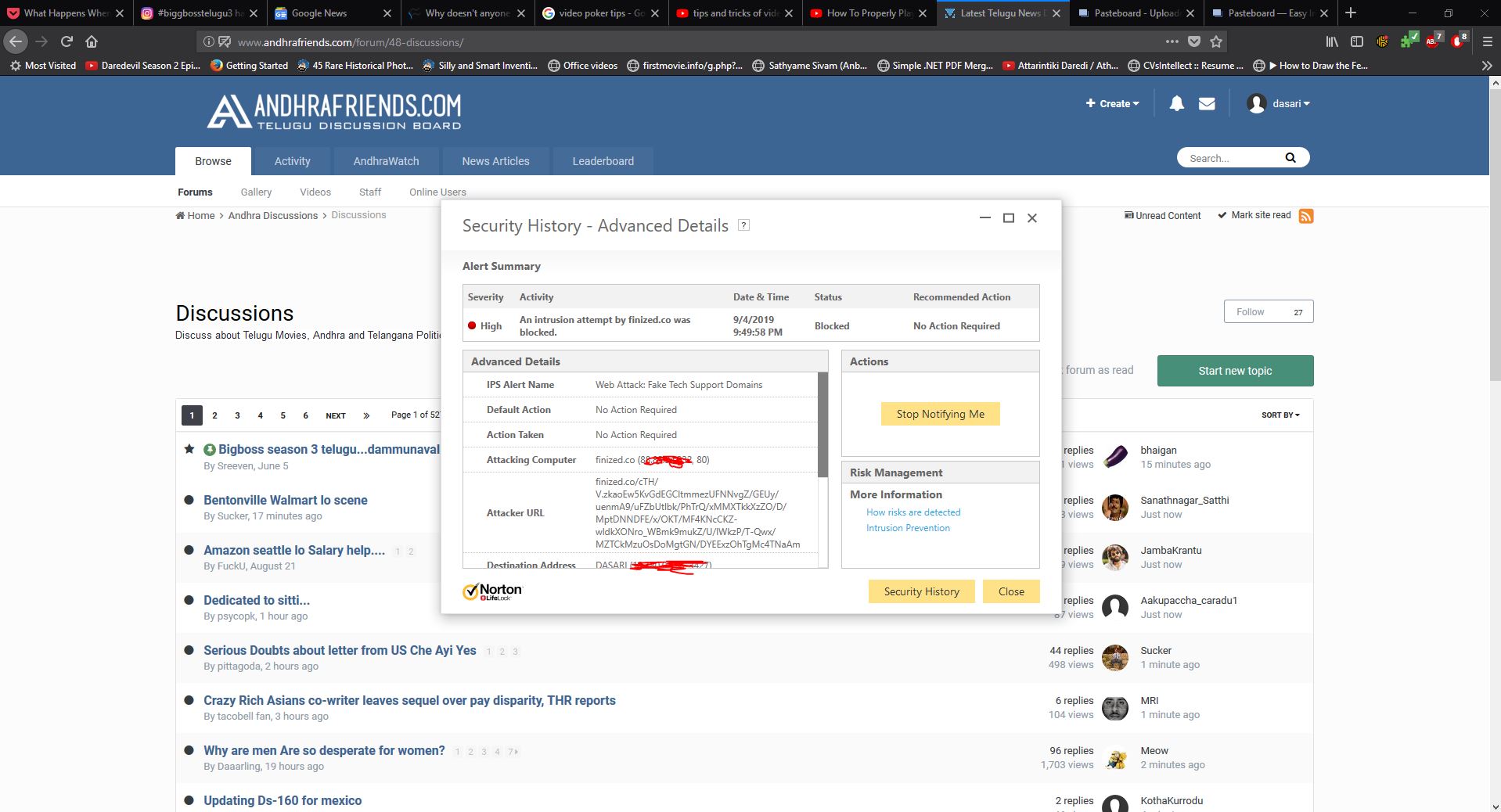Open 'Most Visited' bookmark folder

43,66
